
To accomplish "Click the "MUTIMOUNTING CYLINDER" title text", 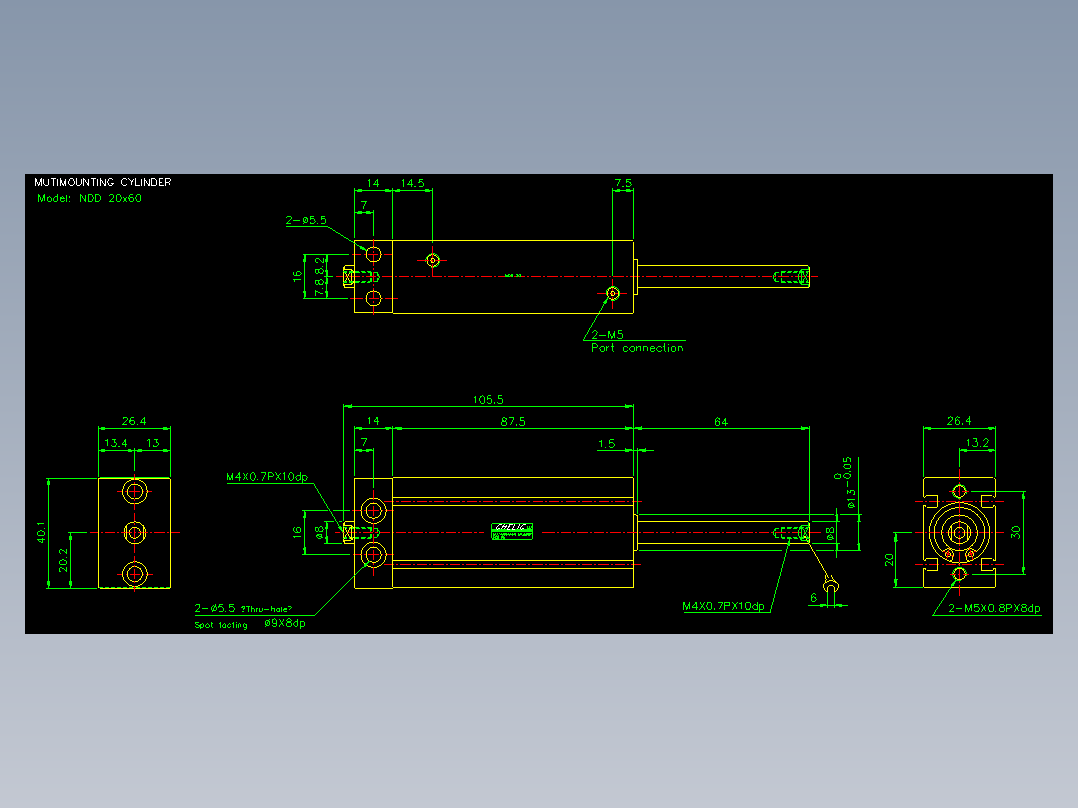I will 102,182.
